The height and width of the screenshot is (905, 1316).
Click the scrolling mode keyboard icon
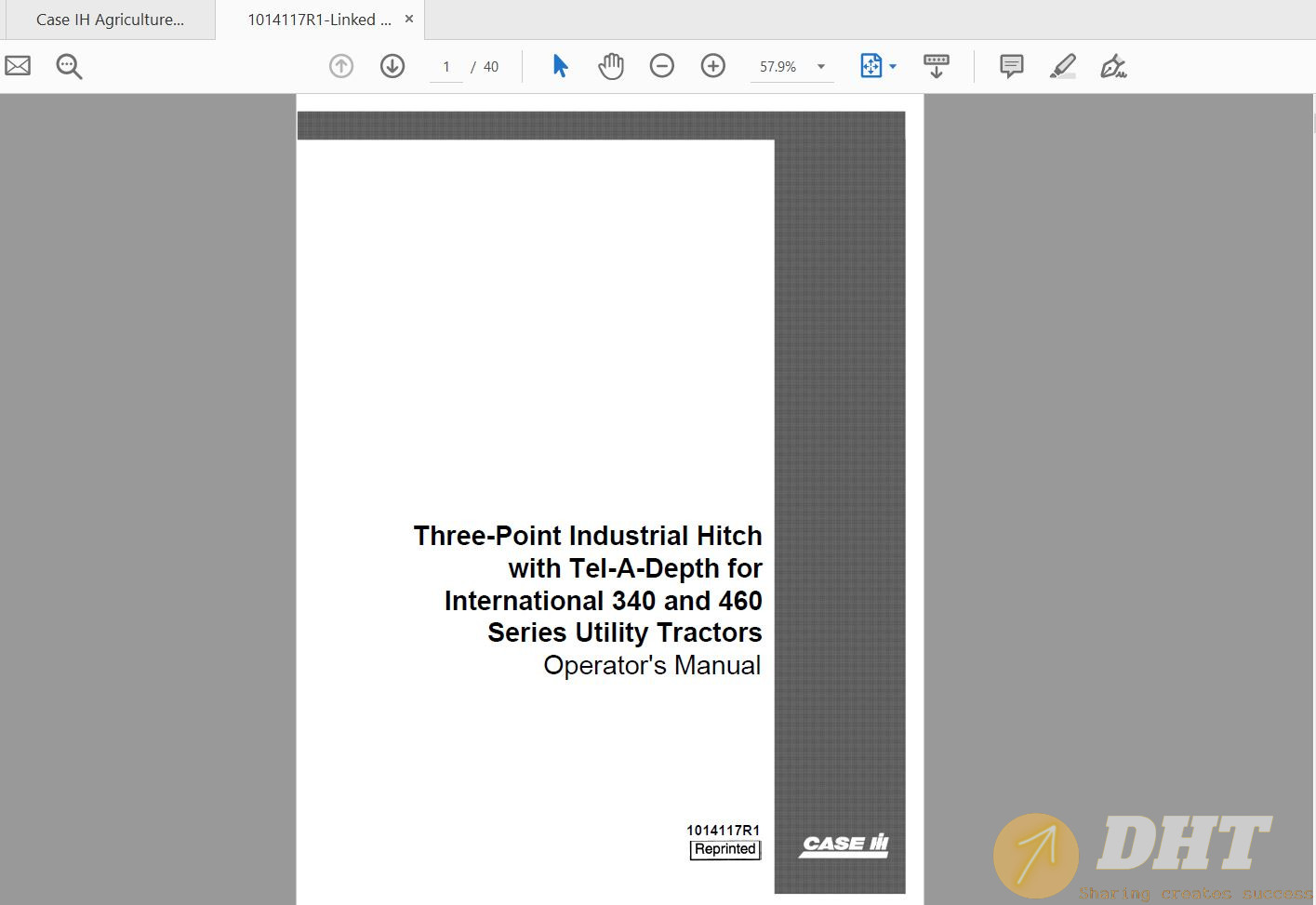pos(937,66)
